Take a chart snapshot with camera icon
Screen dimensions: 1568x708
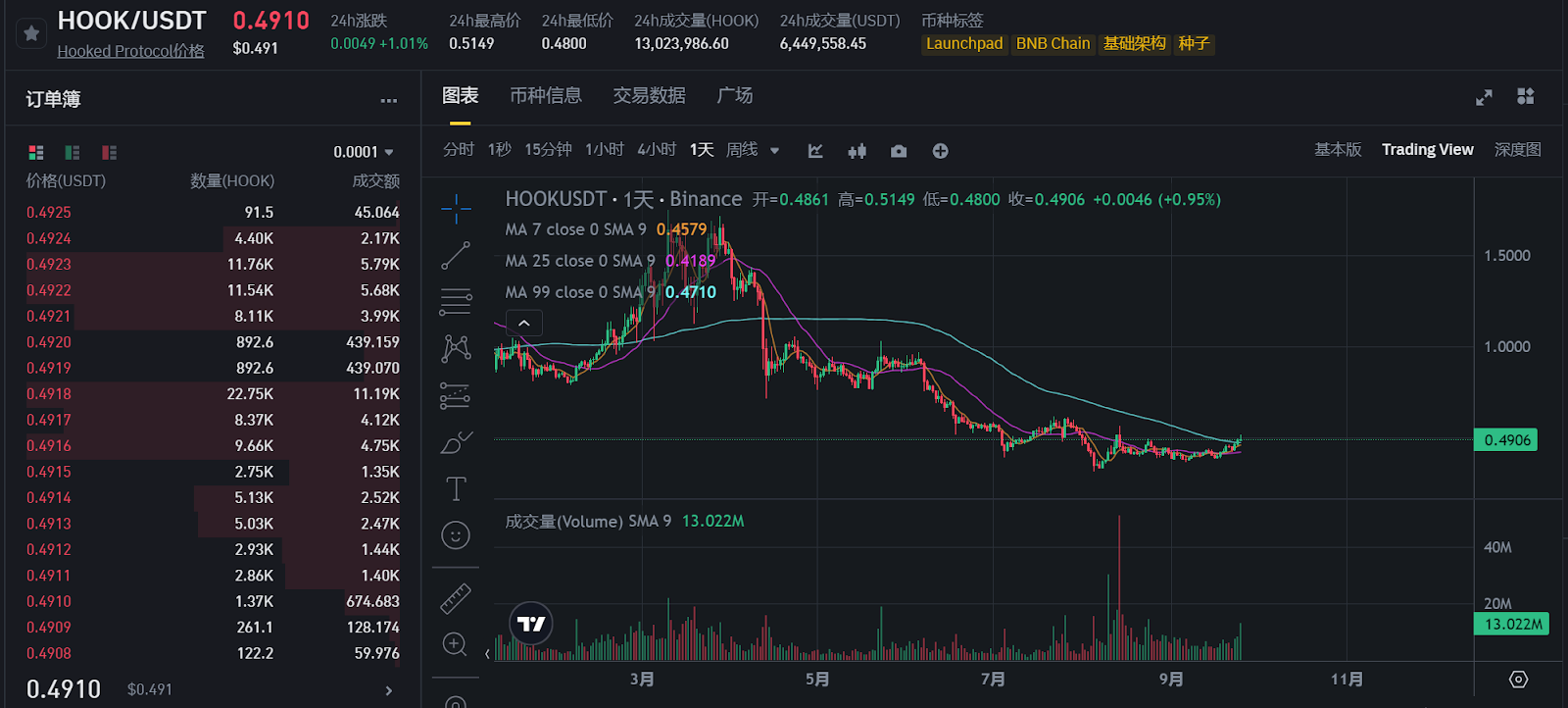pos(899,151)
